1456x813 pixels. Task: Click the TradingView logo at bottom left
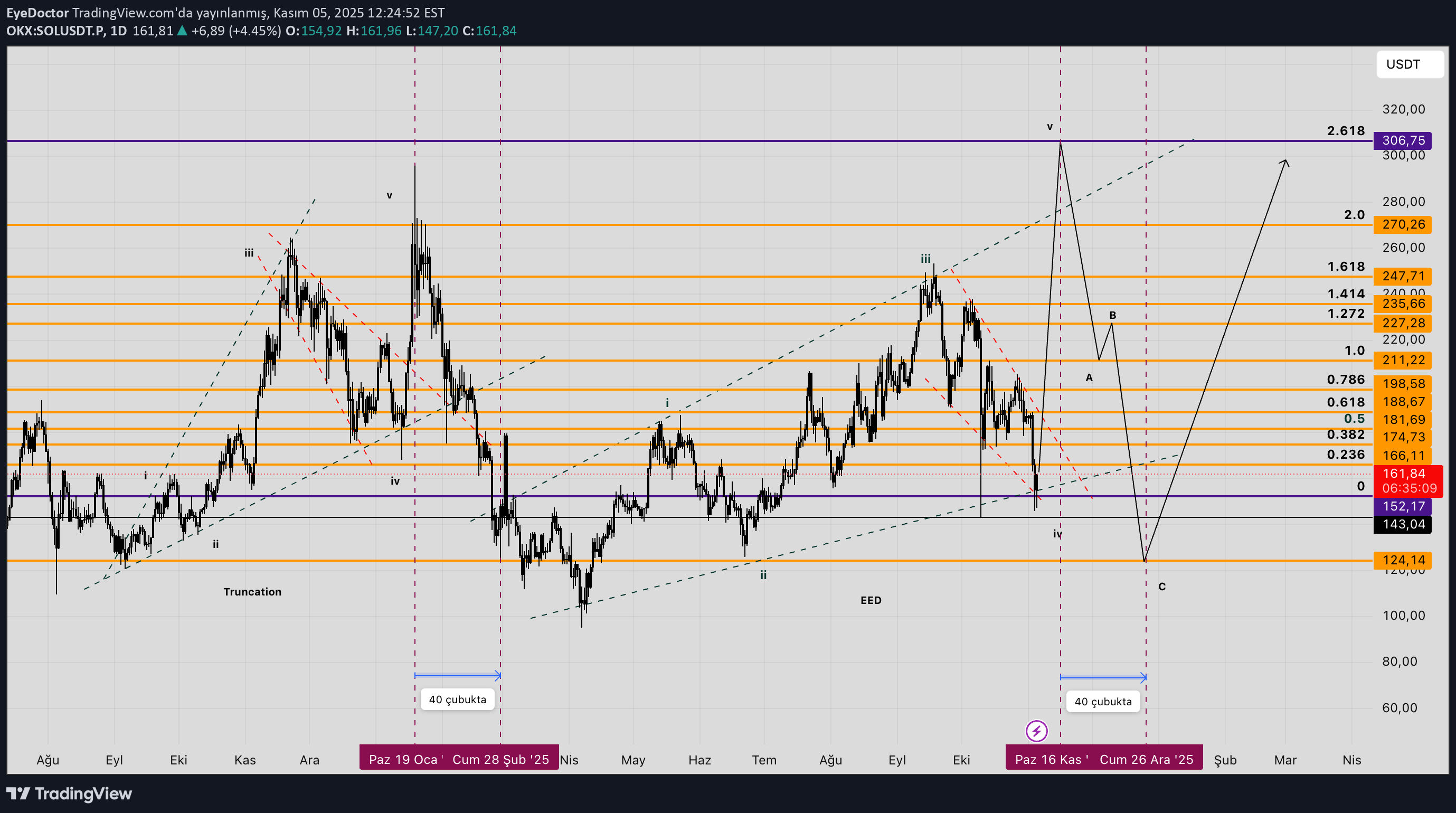[x=69, y=793]
